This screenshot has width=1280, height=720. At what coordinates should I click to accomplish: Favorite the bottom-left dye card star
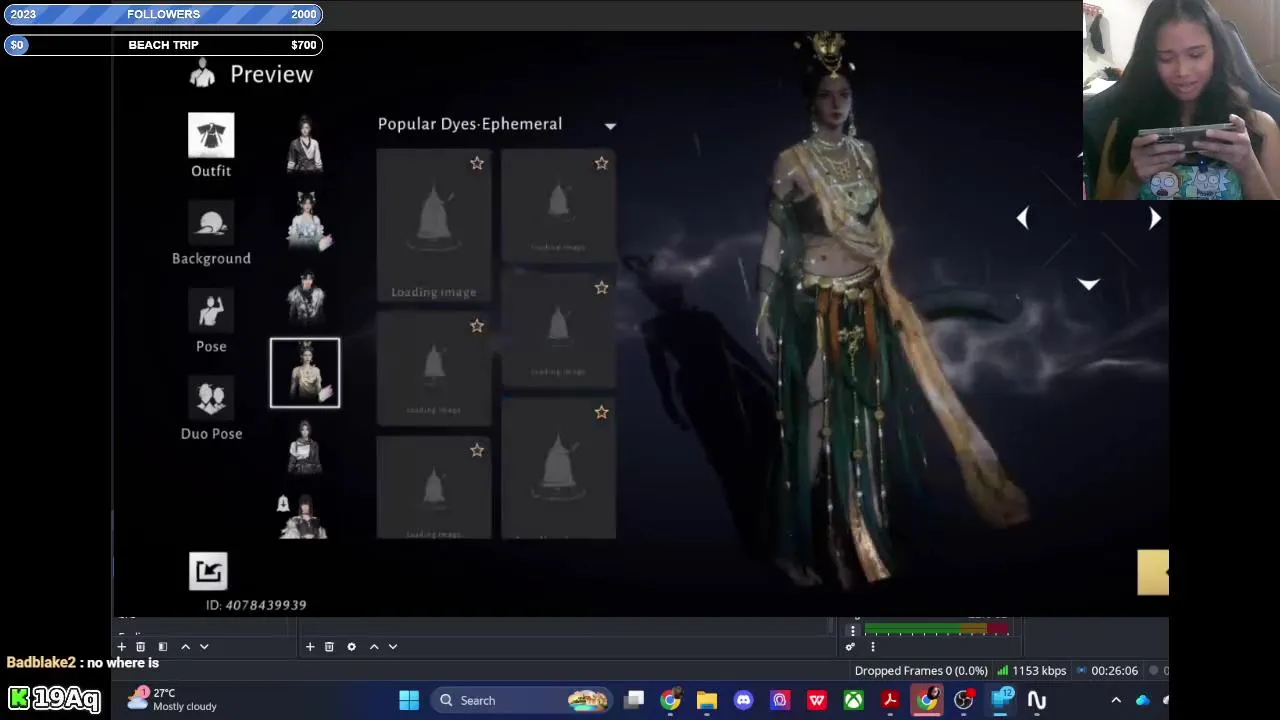pos(477,451)
